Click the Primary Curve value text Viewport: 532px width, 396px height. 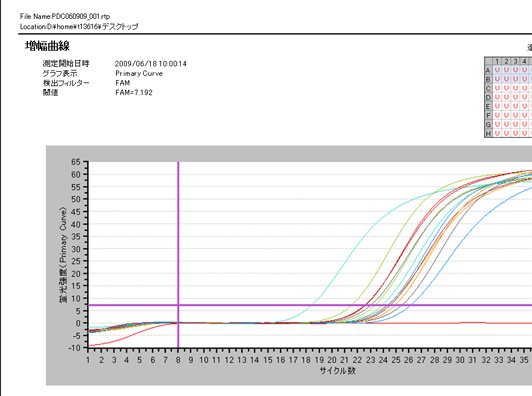click(139, 73)
